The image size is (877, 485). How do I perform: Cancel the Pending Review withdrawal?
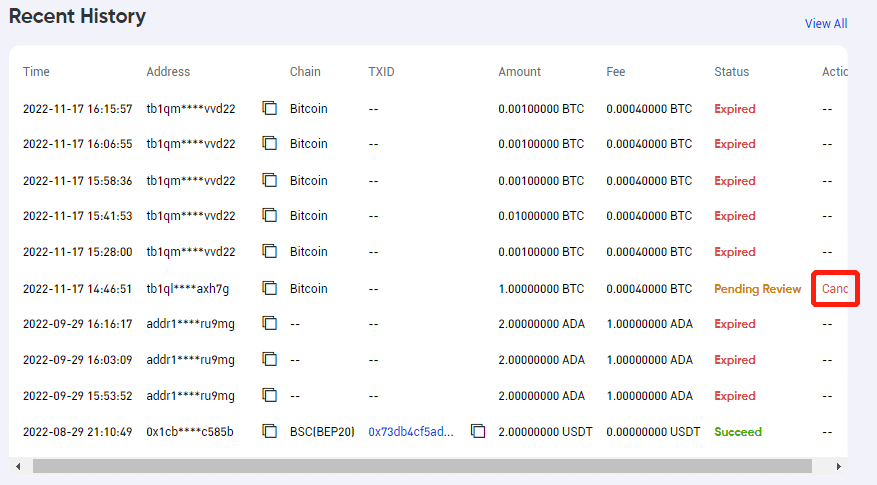point(835,289)
